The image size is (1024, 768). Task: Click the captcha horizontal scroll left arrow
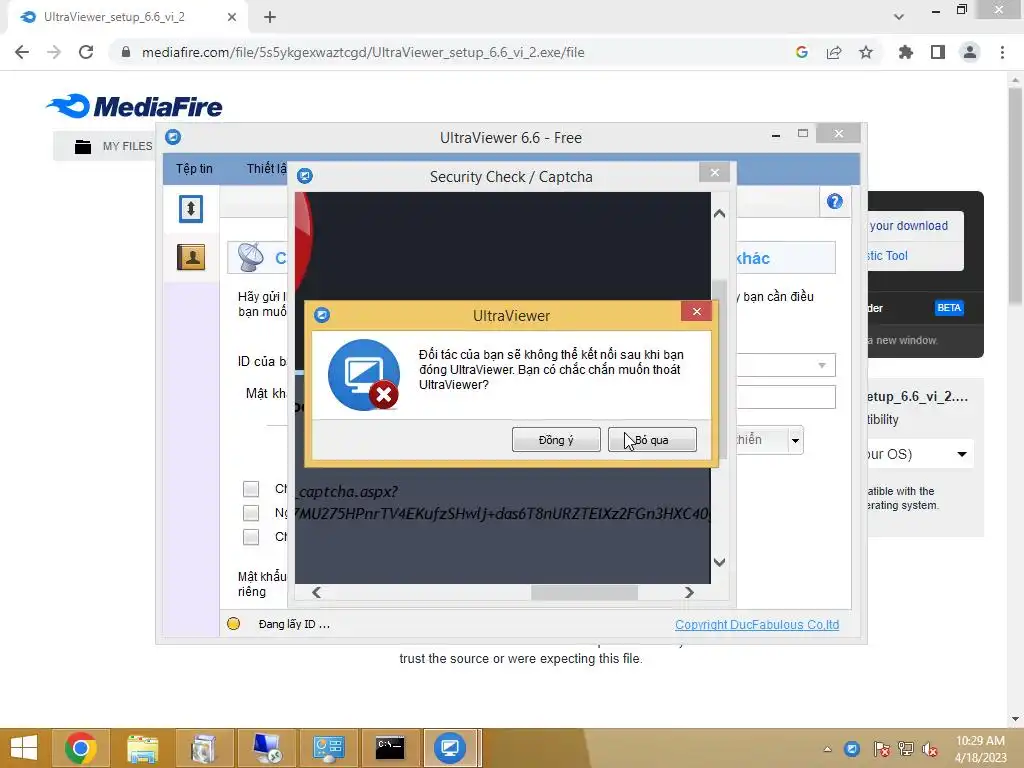coord(317,592)
